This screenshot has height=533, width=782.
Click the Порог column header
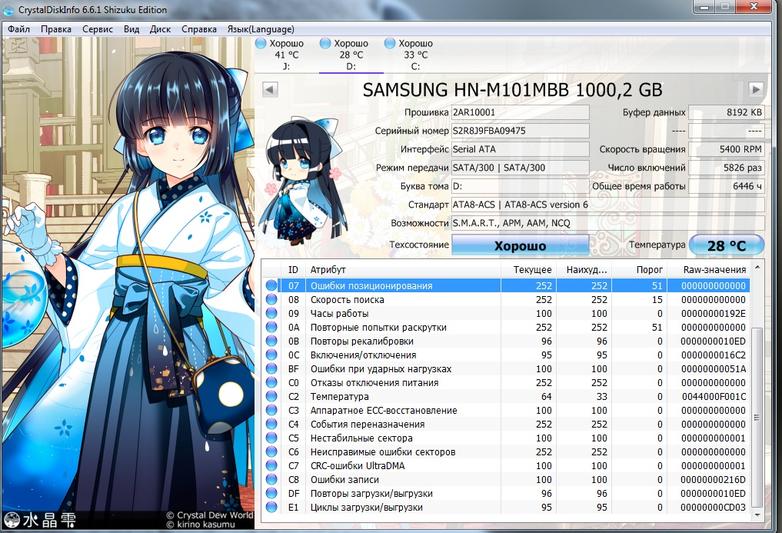point(639,269)
